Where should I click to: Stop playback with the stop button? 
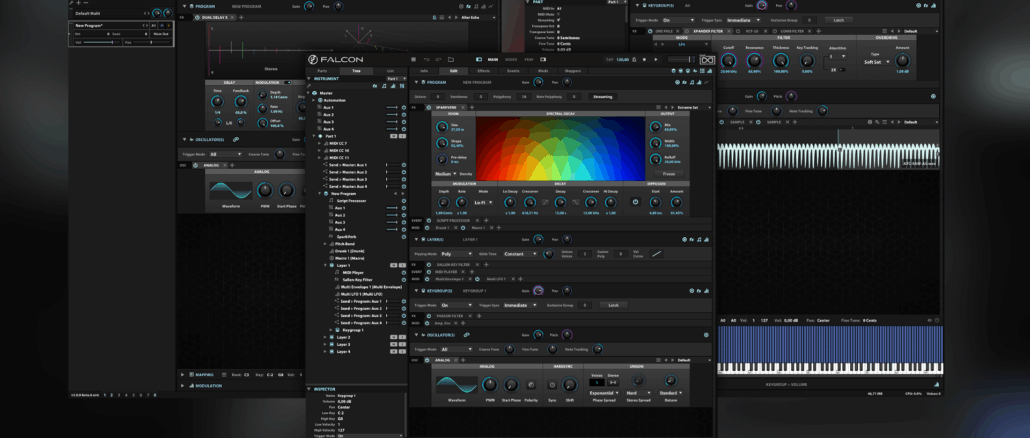(644, 59)
